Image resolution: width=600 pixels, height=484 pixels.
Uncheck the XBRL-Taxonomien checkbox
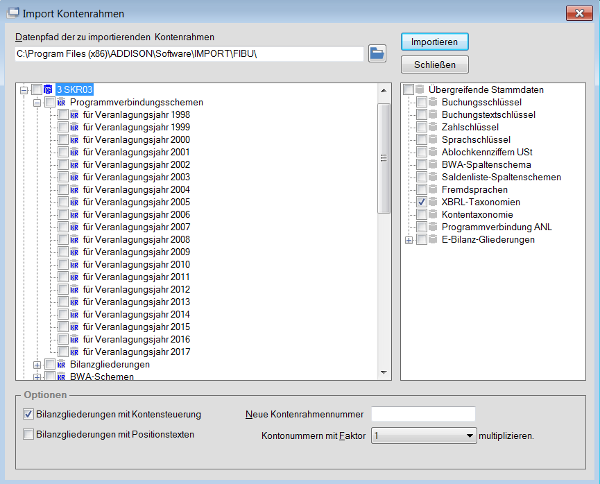click(x=422, y=202)
